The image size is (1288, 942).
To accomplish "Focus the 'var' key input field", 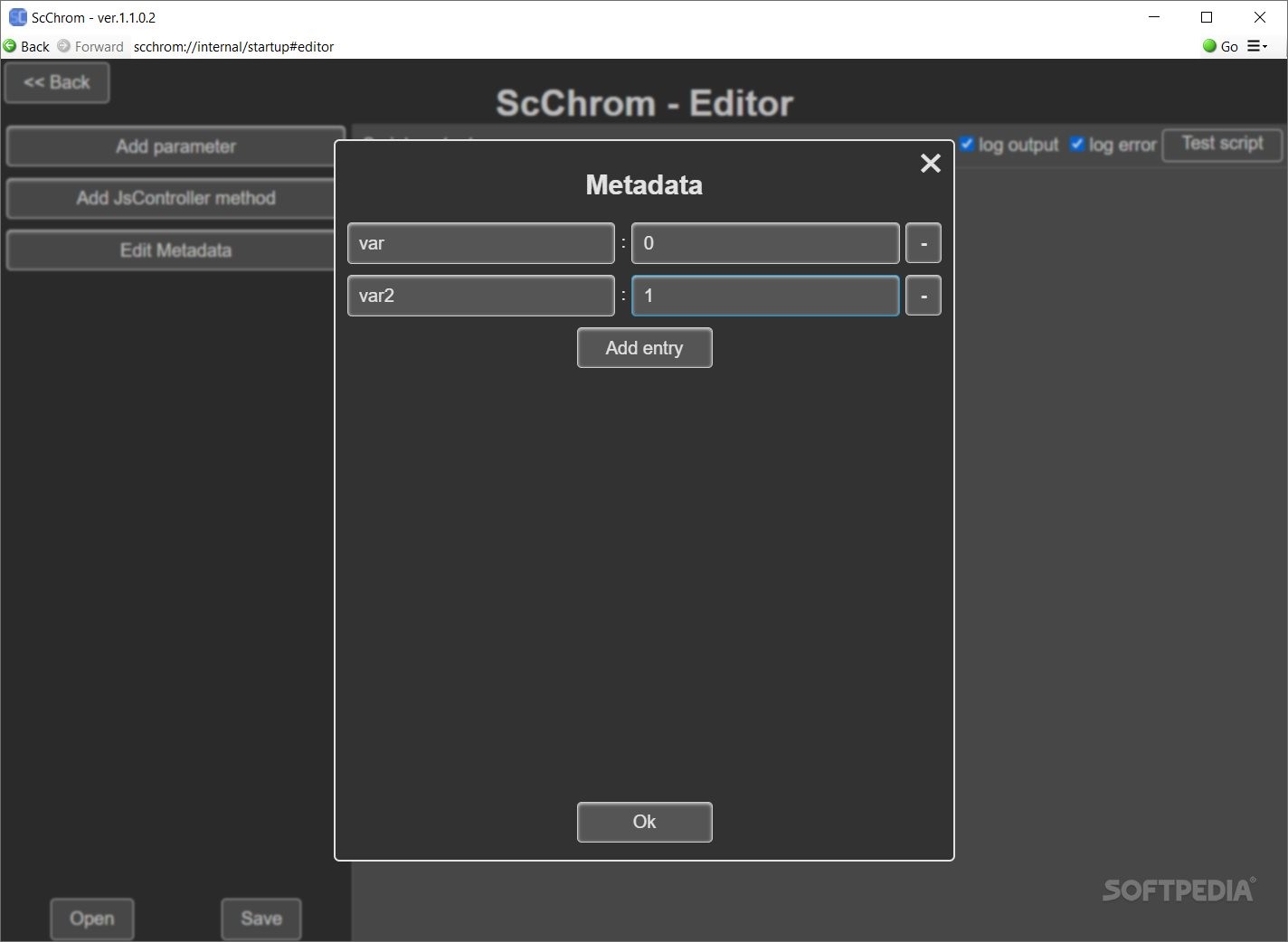I will tap(481, 243).
